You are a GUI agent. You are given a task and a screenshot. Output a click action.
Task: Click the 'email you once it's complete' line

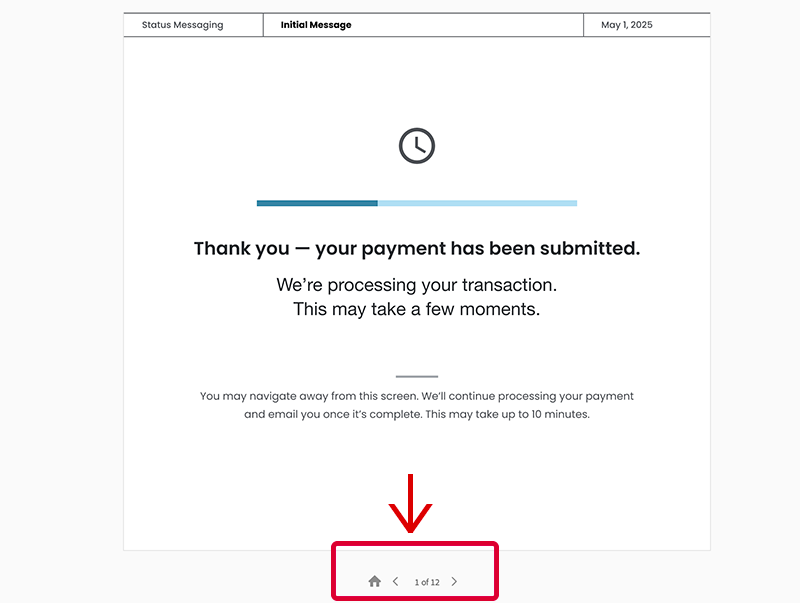point(417,414)
